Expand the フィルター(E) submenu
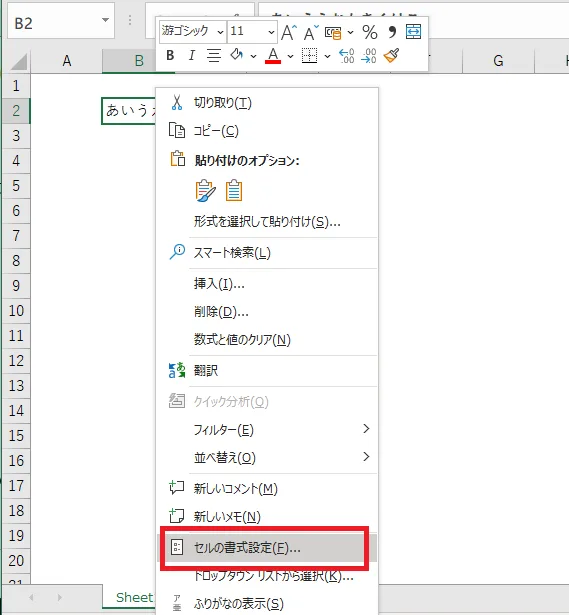The width and height of the screenshot is (569, 615). (x=267, y=429)
